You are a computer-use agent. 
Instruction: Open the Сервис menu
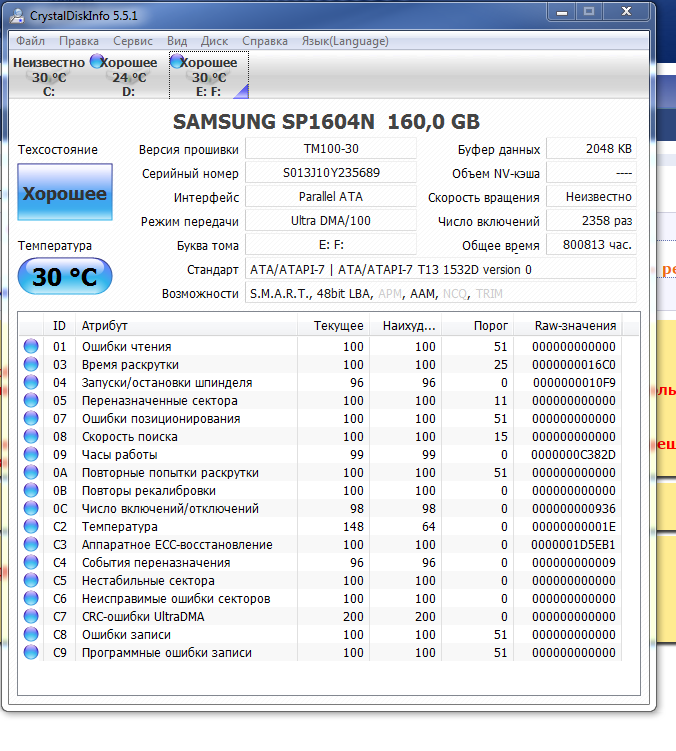(133, 41)
